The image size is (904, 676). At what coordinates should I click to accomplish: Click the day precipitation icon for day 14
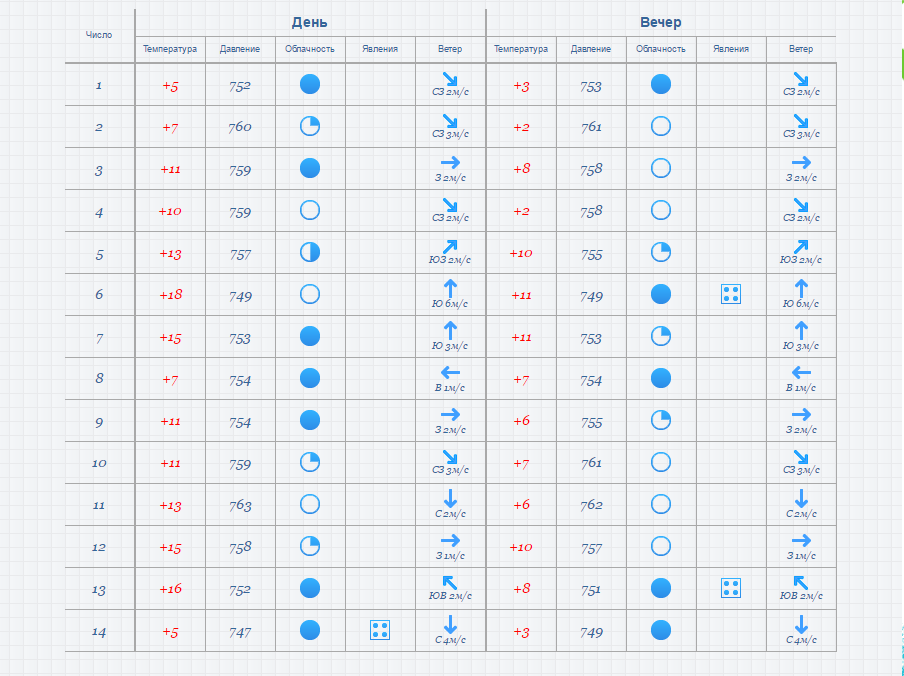pyautogui.click(x=380, y=630)
